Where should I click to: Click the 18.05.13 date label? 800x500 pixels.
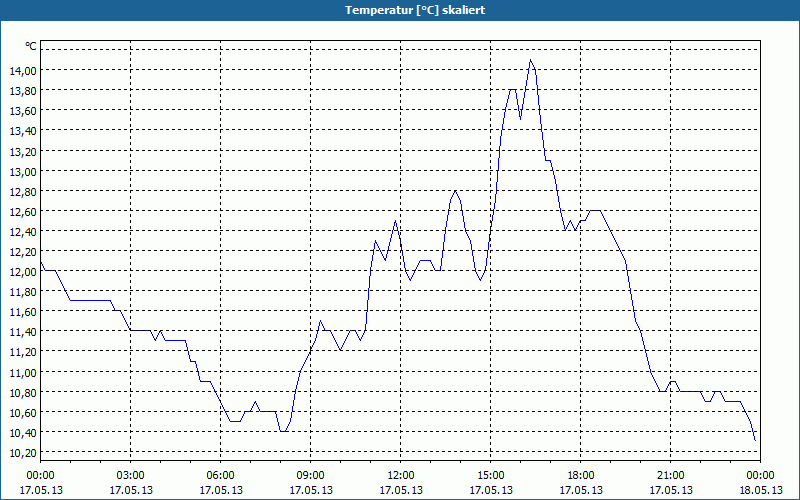(761, 490)
